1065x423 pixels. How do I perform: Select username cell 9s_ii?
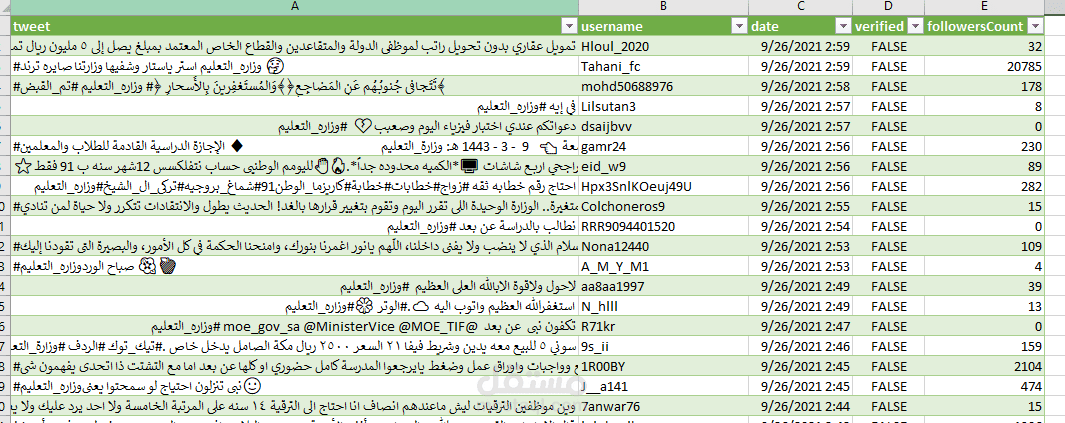tap(664, 347)
